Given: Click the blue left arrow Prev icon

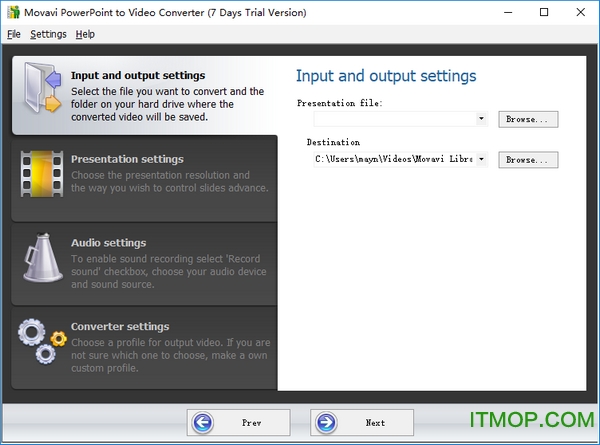Looking at the screenshot, I should [204, 422].
